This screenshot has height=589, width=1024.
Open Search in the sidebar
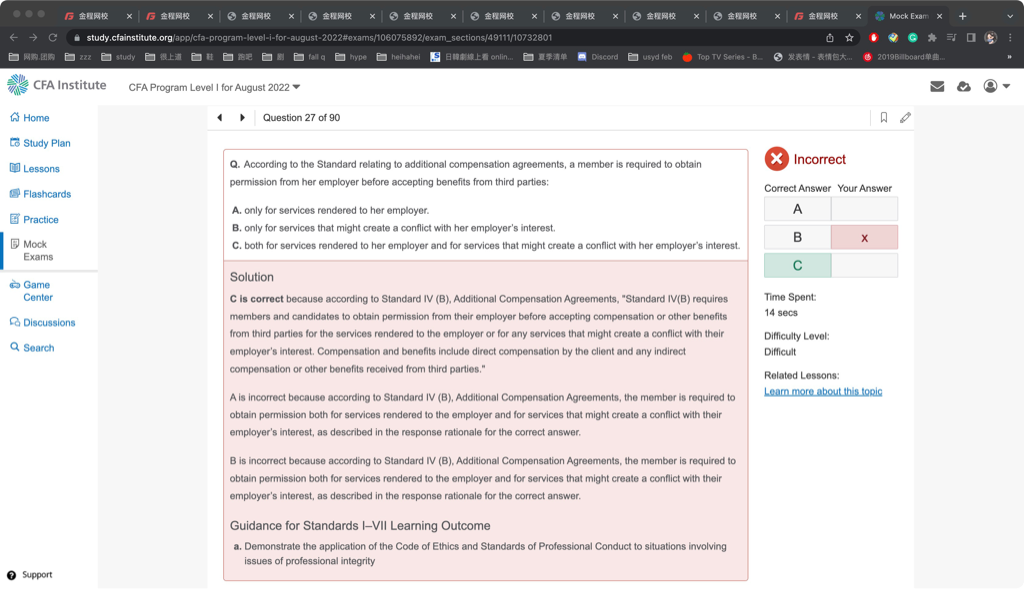(32, 348)
